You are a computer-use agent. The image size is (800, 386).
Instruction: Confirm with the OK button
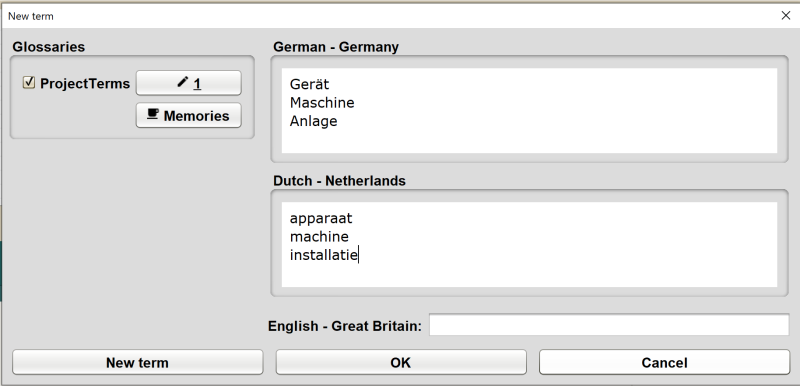tap(401, 362)
